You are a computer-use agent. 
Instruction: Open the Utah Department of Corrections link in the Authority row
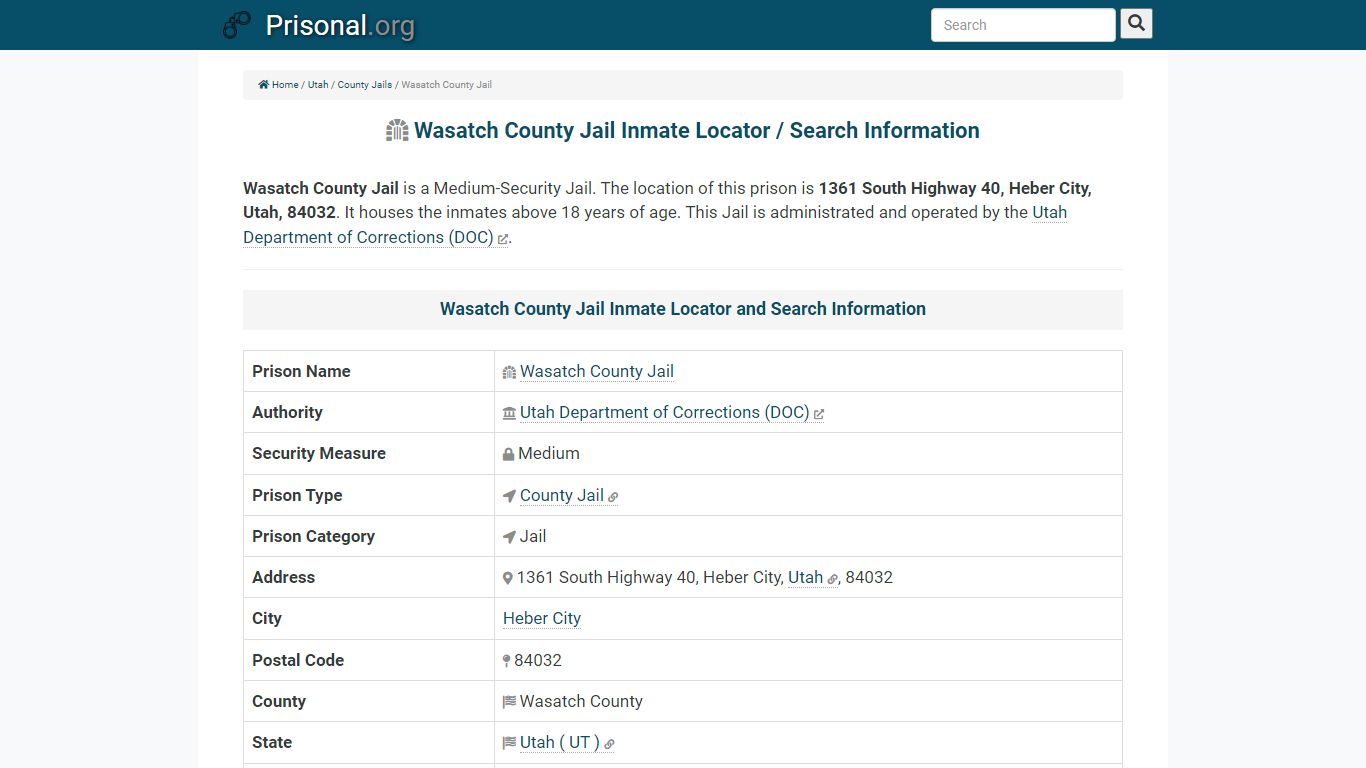coord(664,412)
